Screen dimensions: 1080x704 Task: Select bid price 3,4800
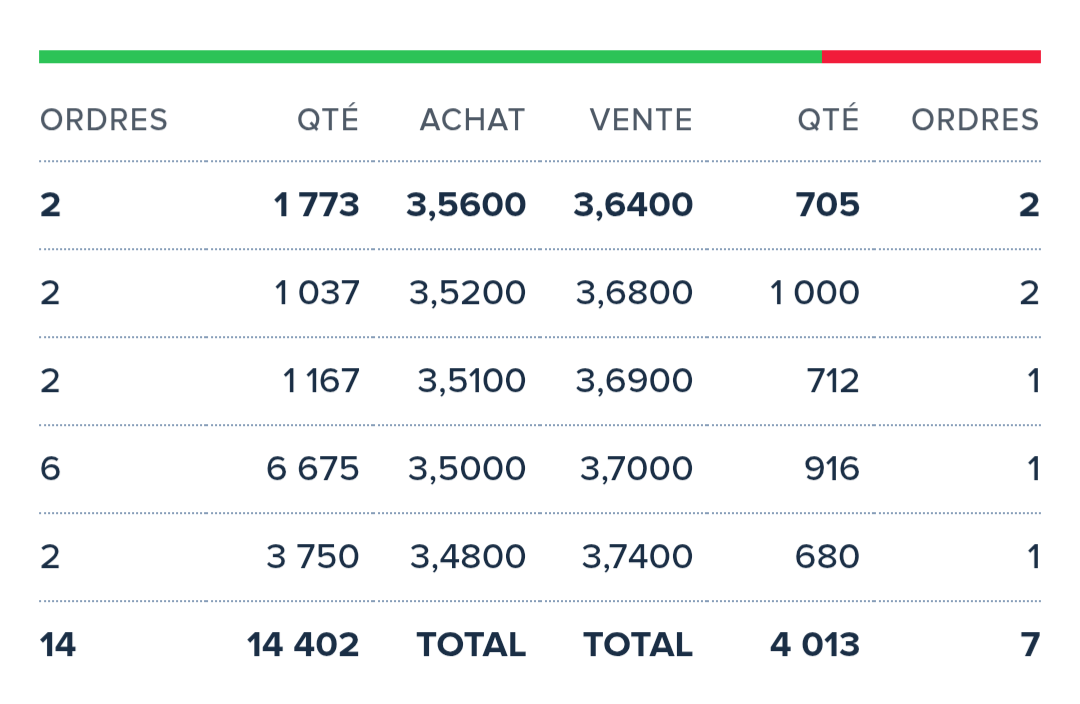point(468,557)
